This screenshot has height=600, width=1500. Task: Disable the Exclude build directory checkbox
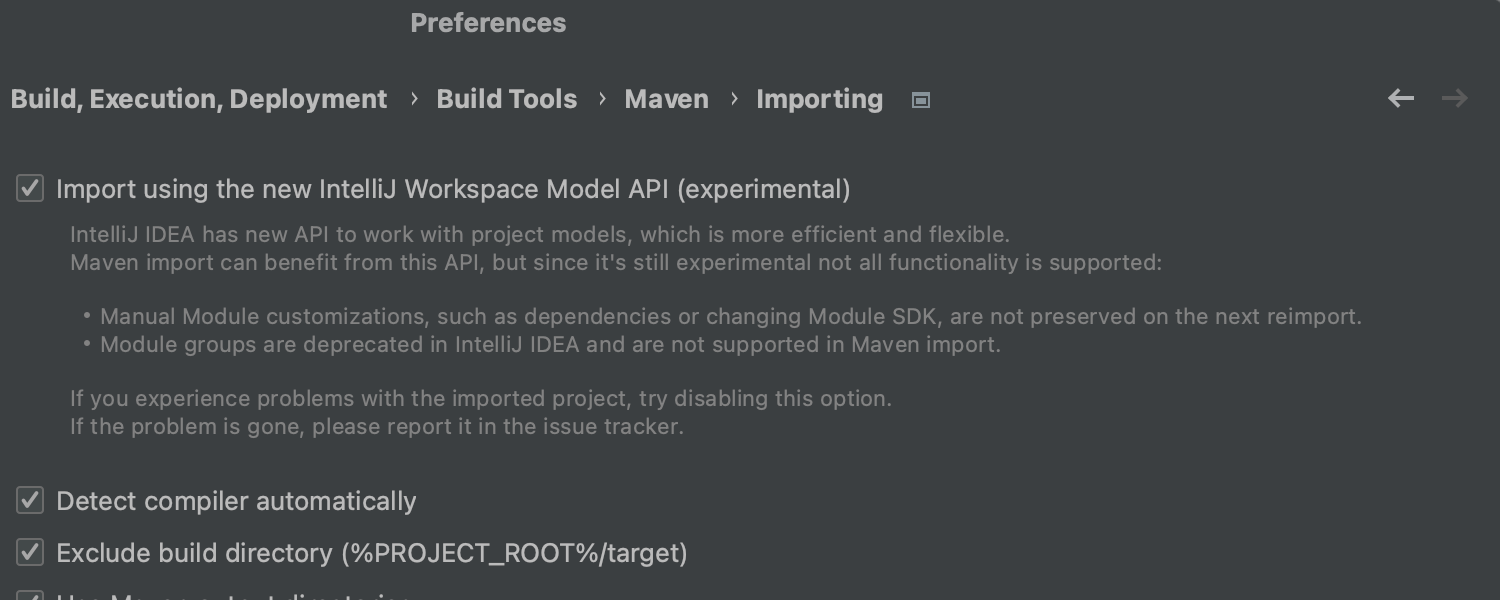30,552
